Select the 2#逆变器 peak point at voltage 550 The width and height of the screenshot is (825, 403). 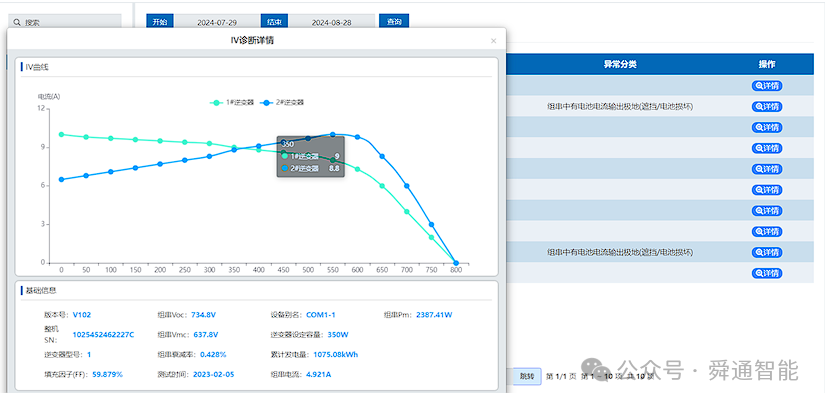pyautogui.click(x=333, y=135)
